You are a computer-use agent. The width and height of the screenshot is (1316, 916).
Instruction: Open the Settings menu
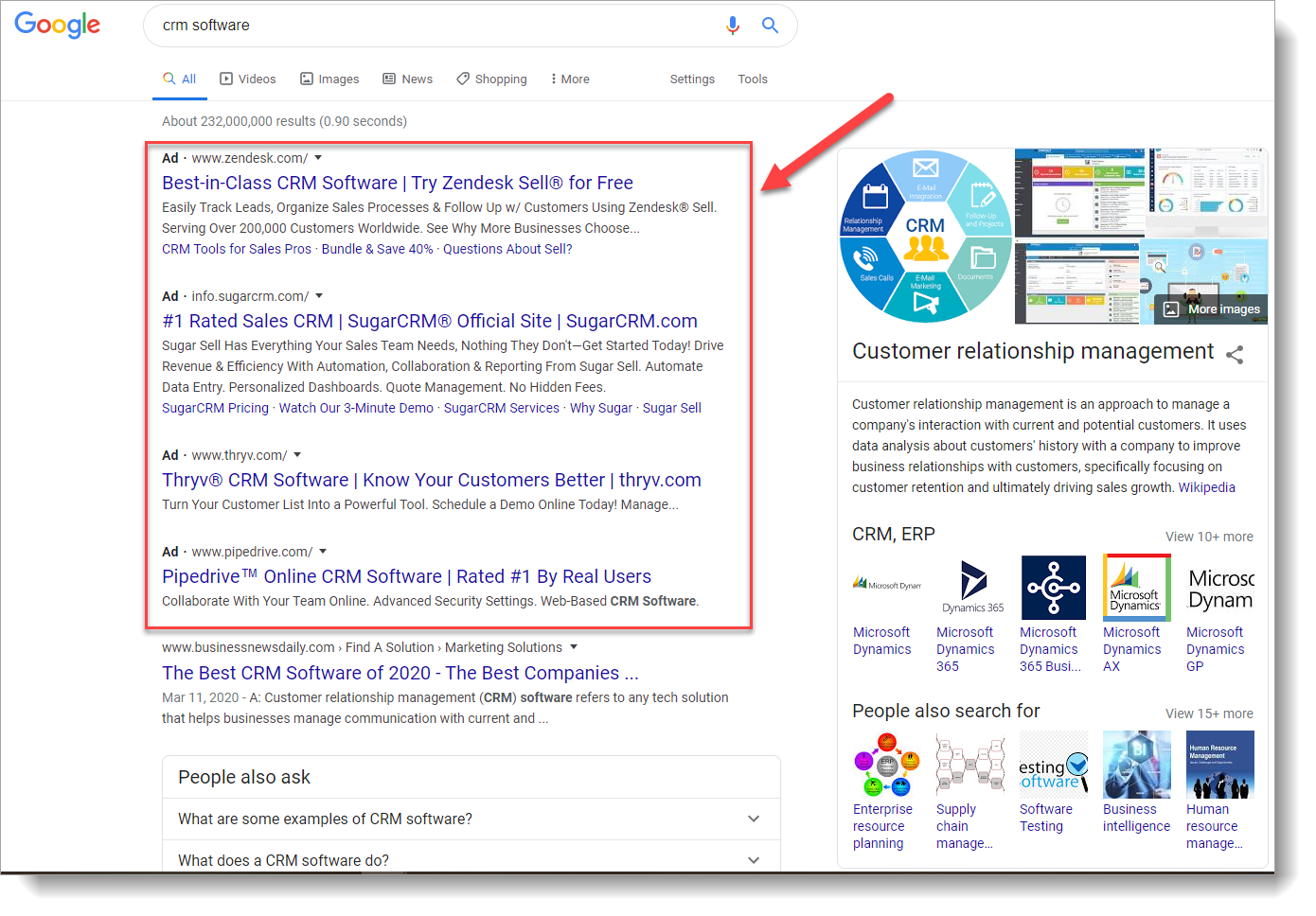[x=692, y=79]
